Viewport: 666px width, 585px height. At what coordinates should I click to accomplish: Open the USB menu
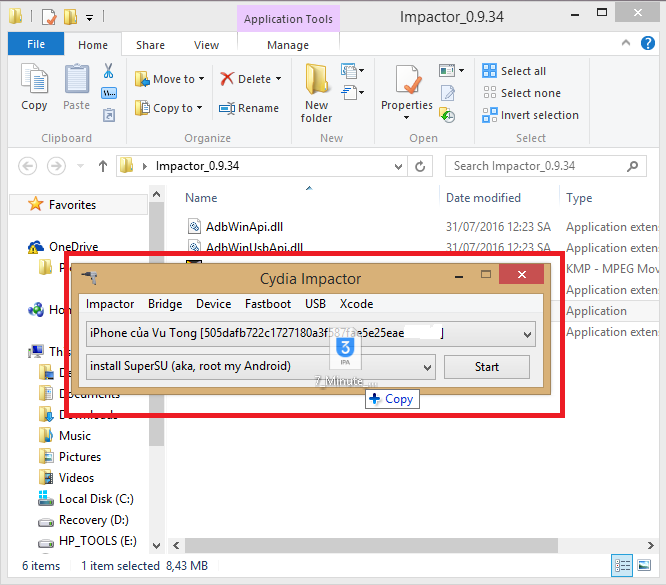pos(316,304)
